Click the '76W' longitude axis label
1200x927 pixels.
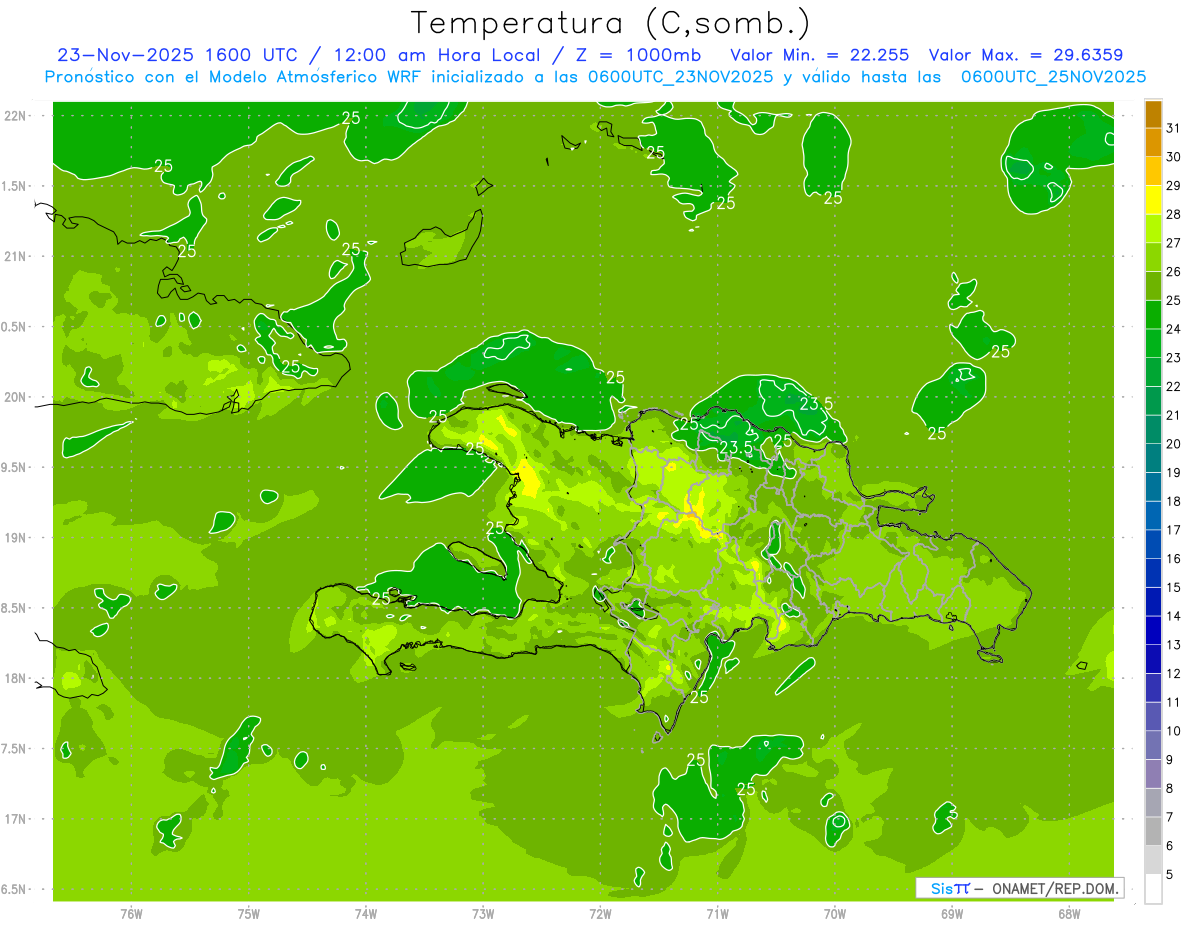point(131,913)
